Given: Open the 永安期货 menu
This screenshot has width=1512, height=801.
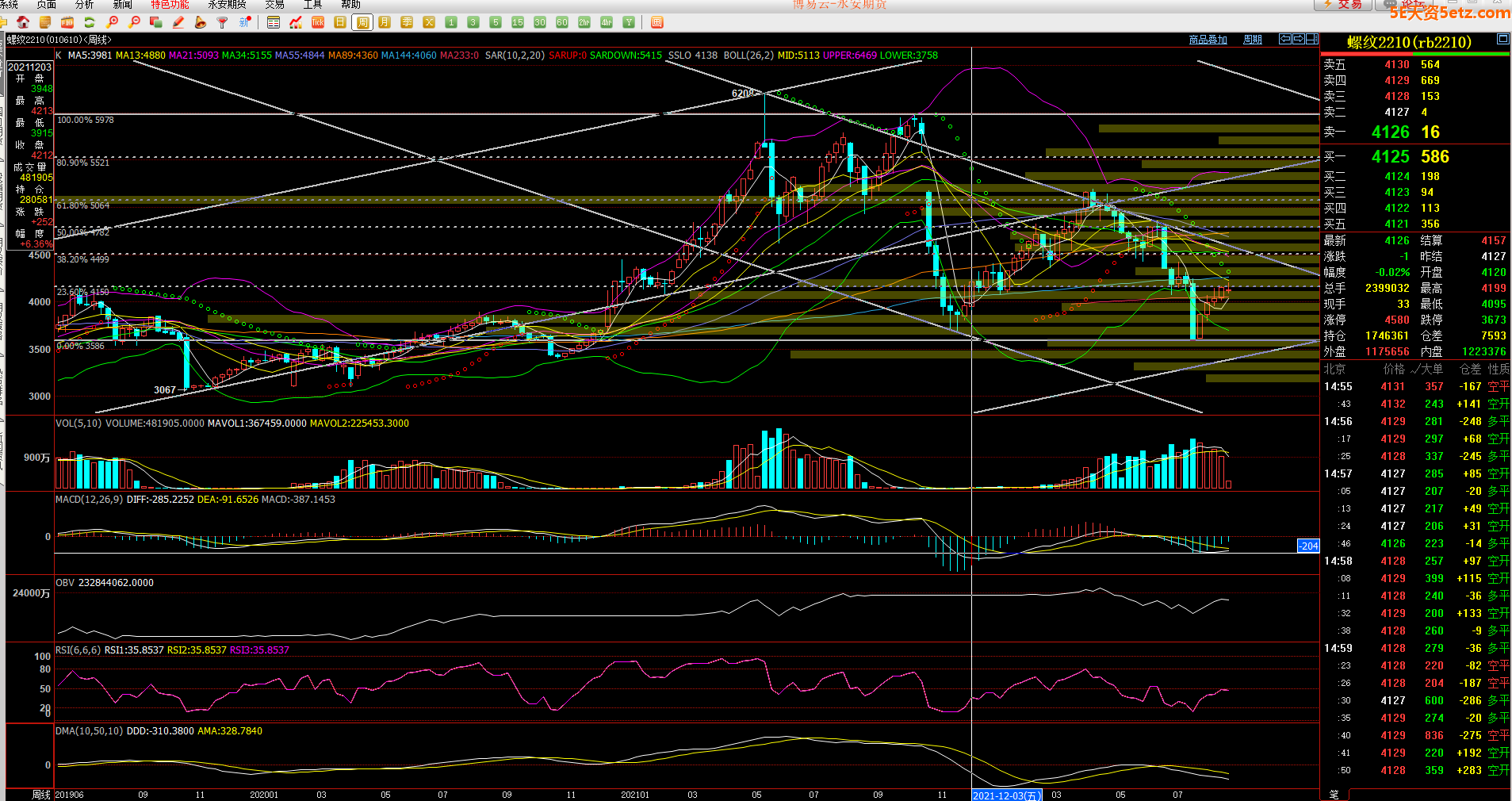Looking at the screenshot, I should (x=228, y=5).
